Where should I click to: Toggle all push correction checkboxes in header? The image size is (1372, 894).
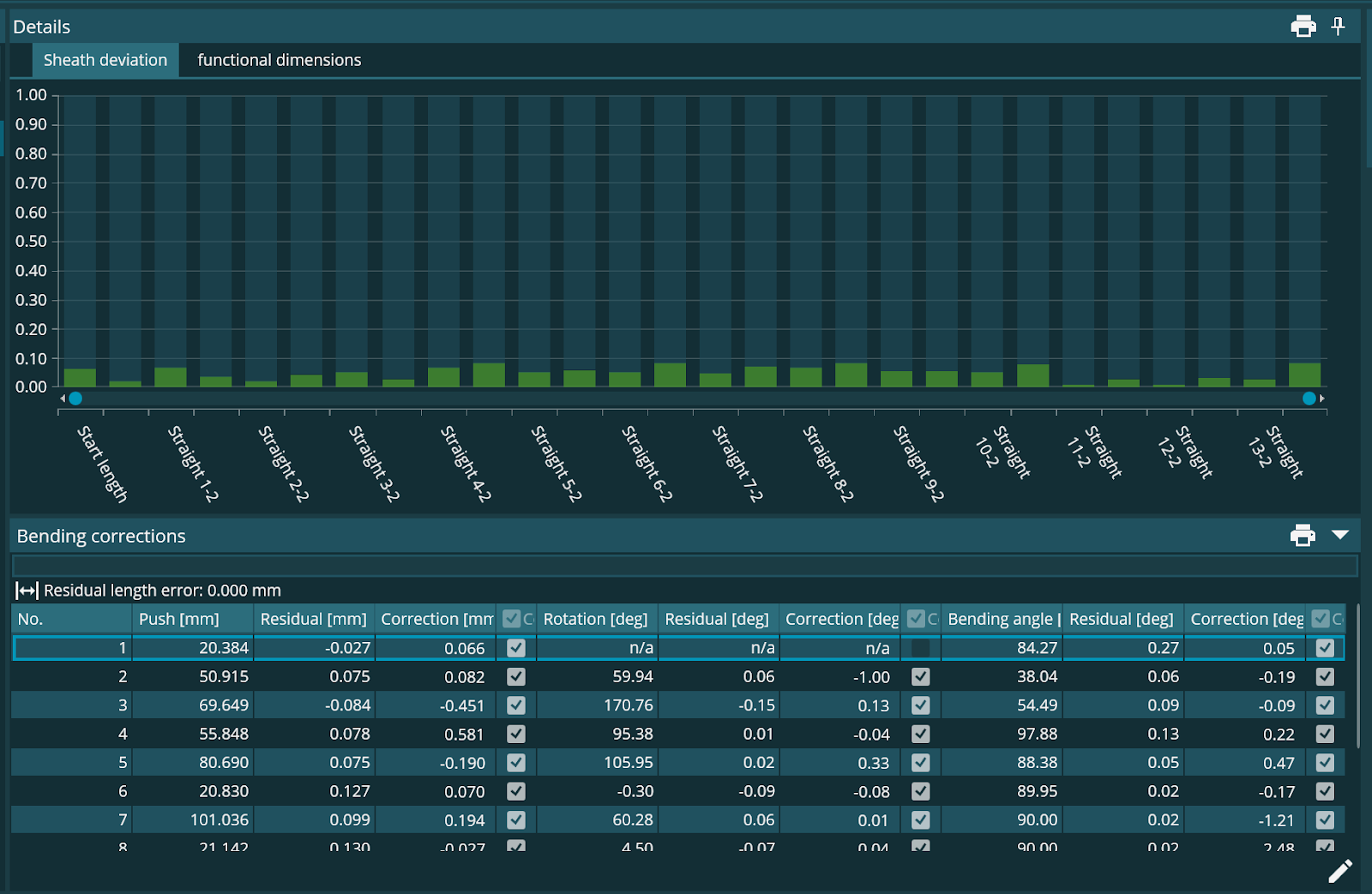click(x=512, y=619)
